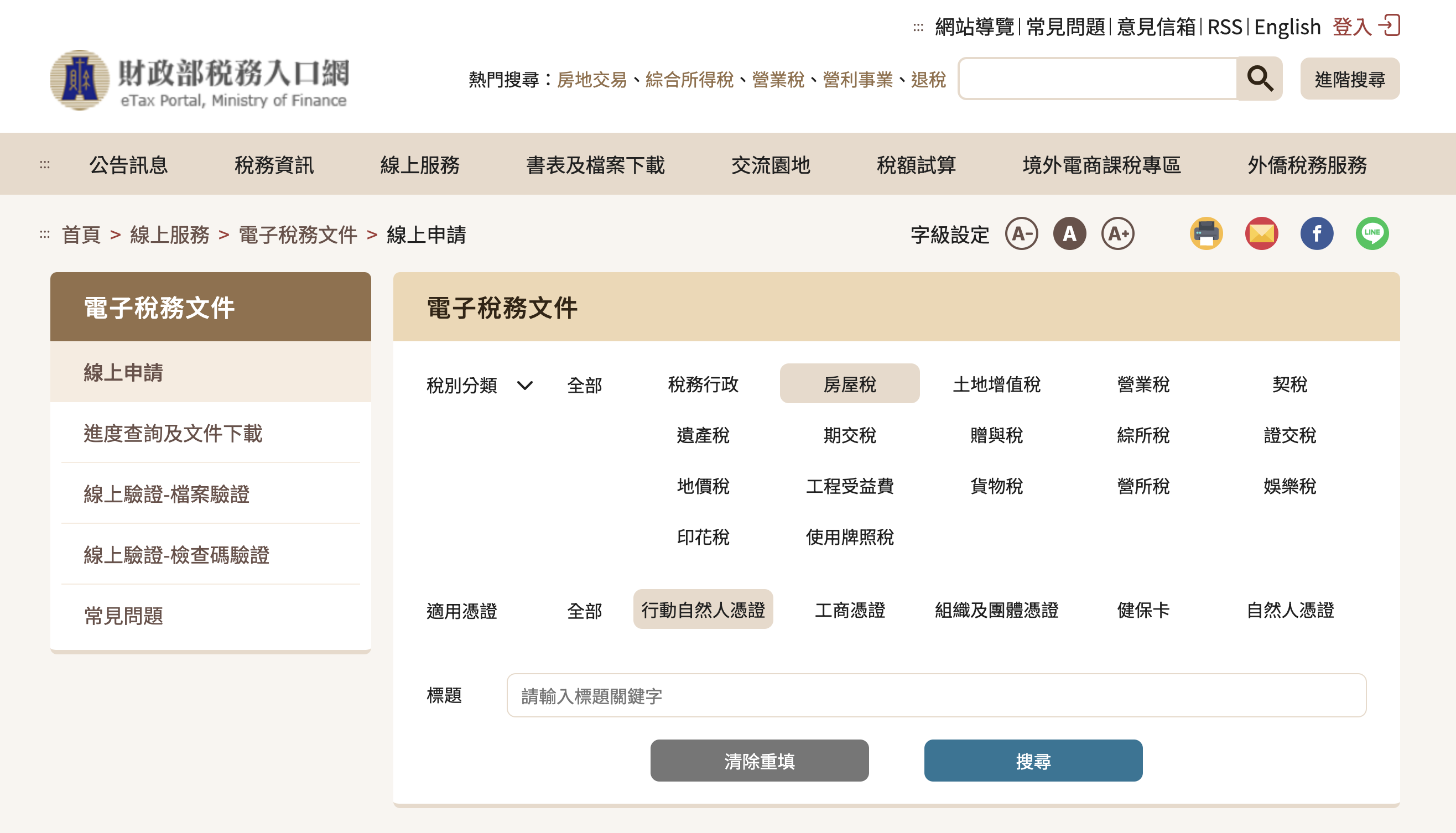Select 房屋稅 tax category filter
The image size is (1456, 833).
click(x=849, y=384)
